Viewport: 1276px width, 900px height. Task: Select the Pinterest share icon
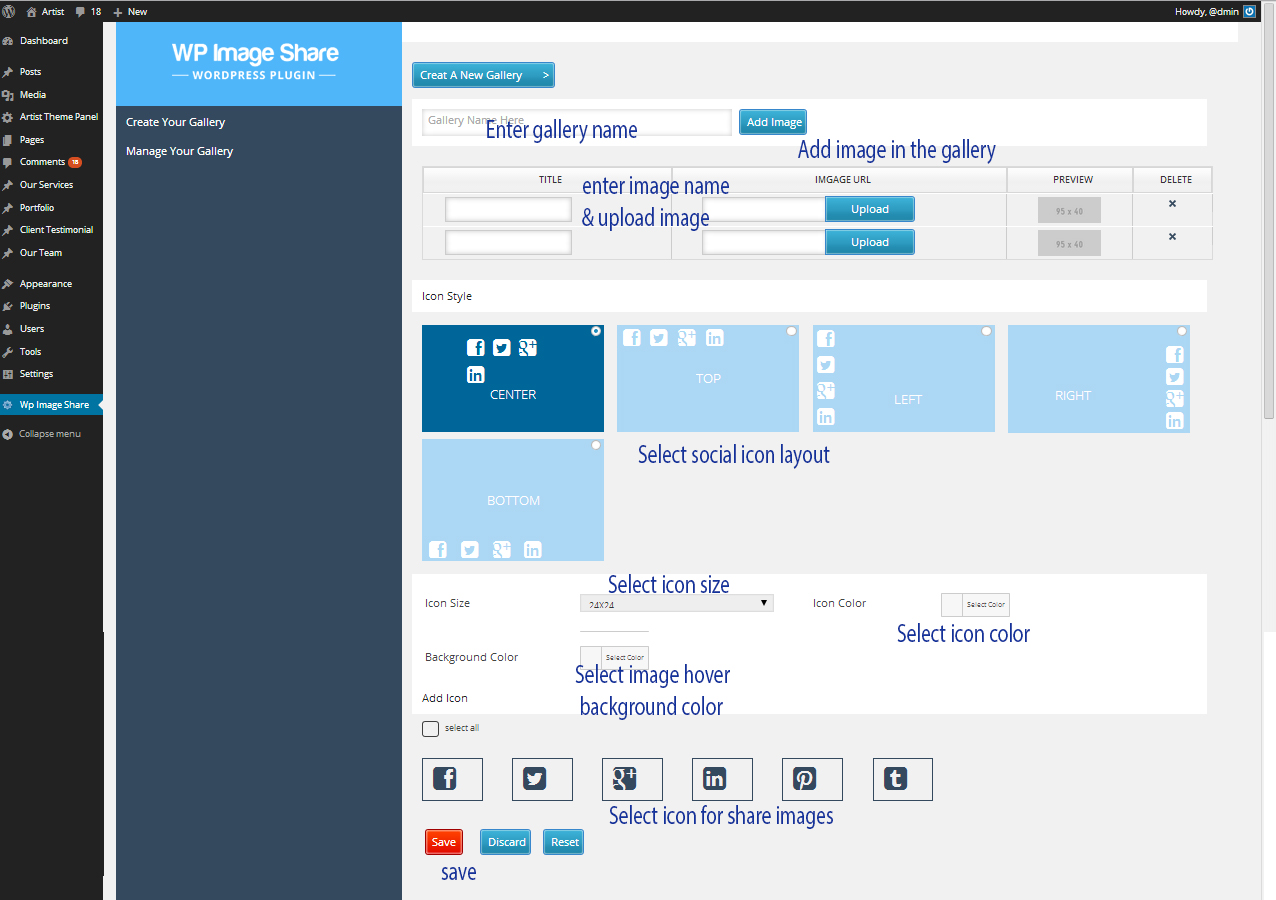coord(812,779)
